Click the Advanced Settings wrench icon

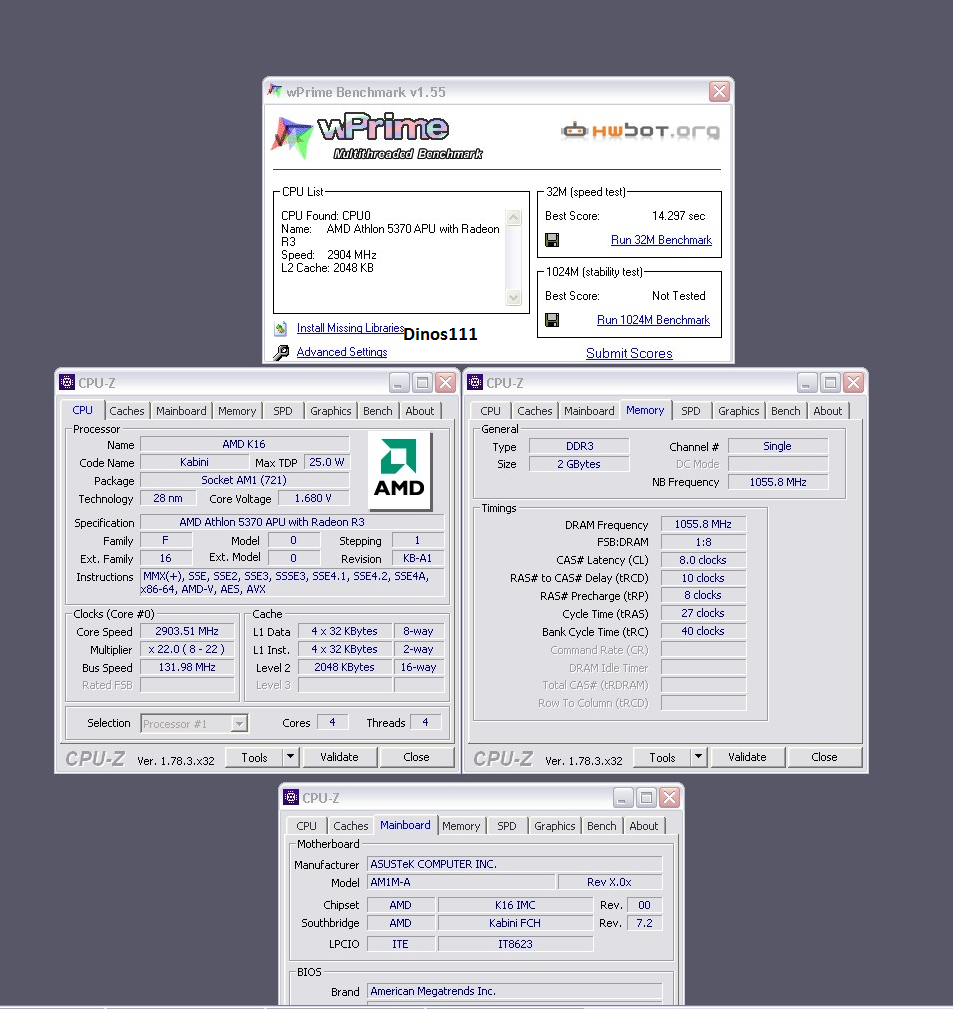click(281, 353)
